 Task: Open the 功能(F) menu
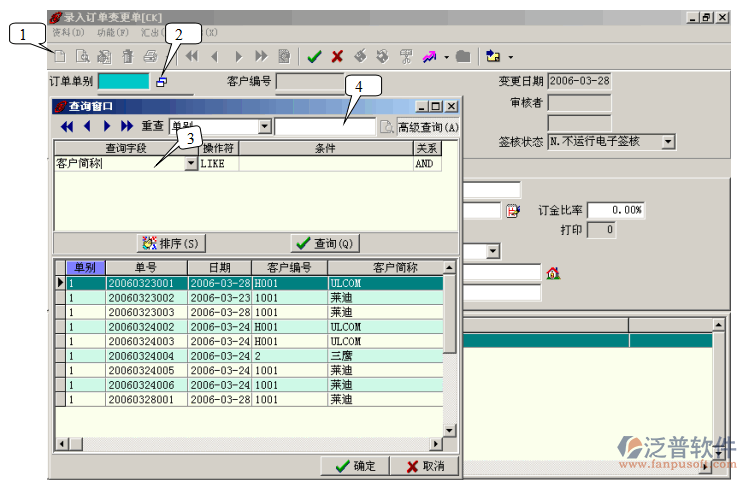coord(113,33)
